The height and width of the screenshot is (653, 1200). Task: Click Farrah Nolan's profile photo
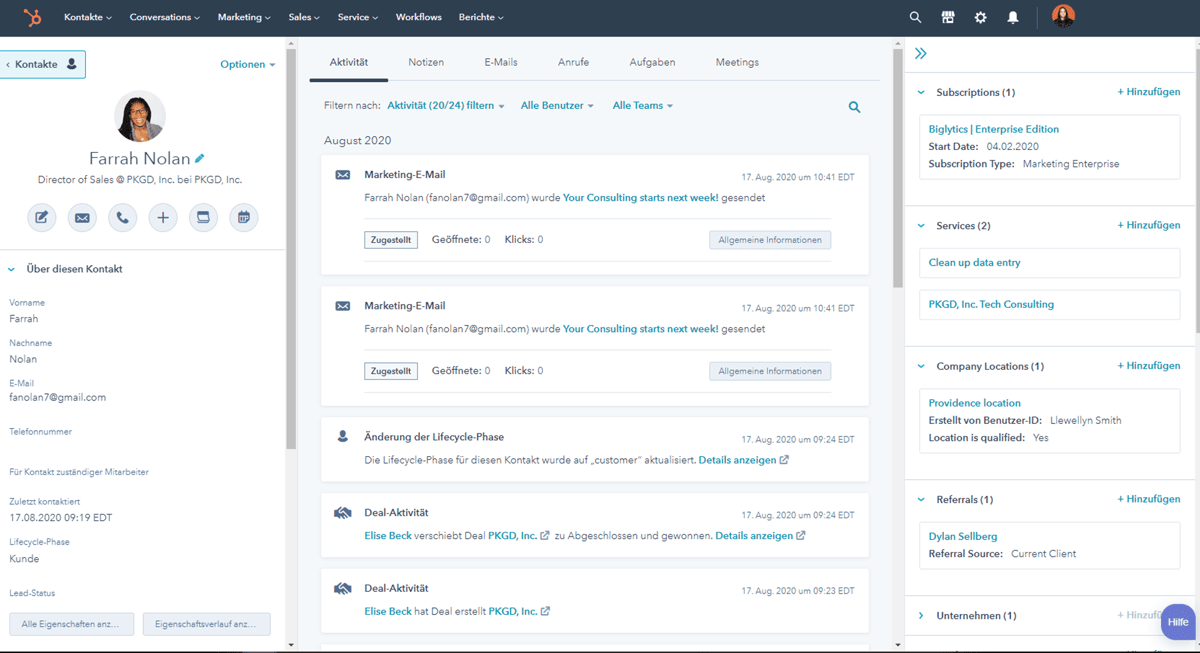click(x=139, y=116)
